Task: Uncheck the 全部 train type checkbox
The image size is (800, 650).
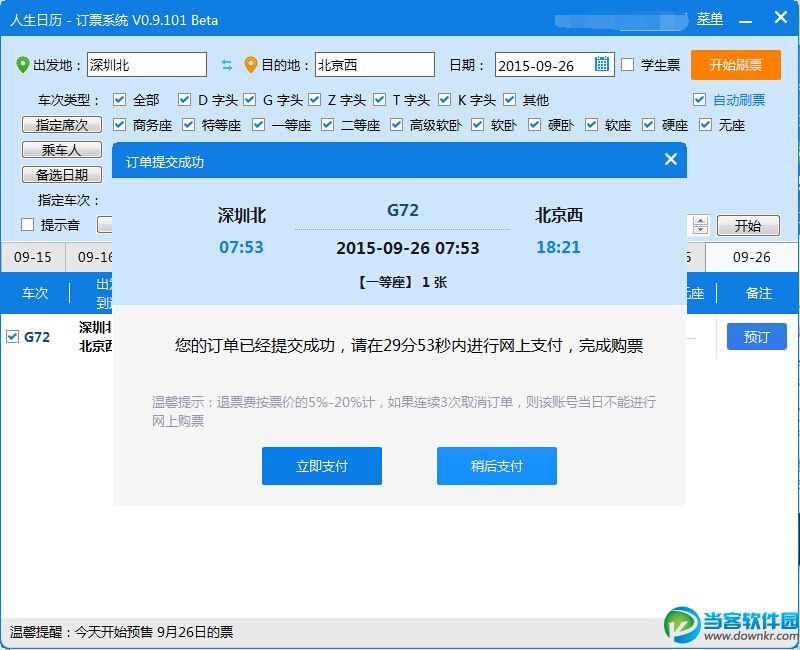Action: (119, 99)
